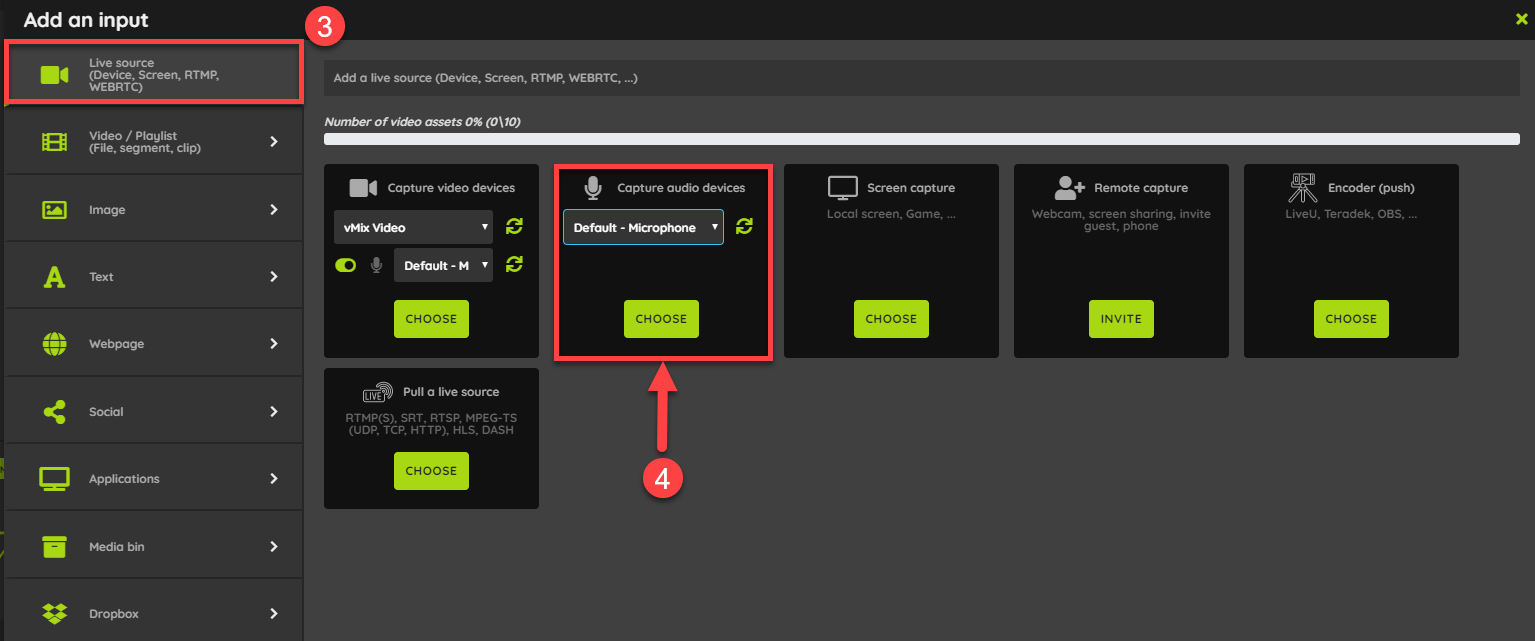Click INVITE under Remote capture
Screen dimensions: 1535x641
point(1121,319)
